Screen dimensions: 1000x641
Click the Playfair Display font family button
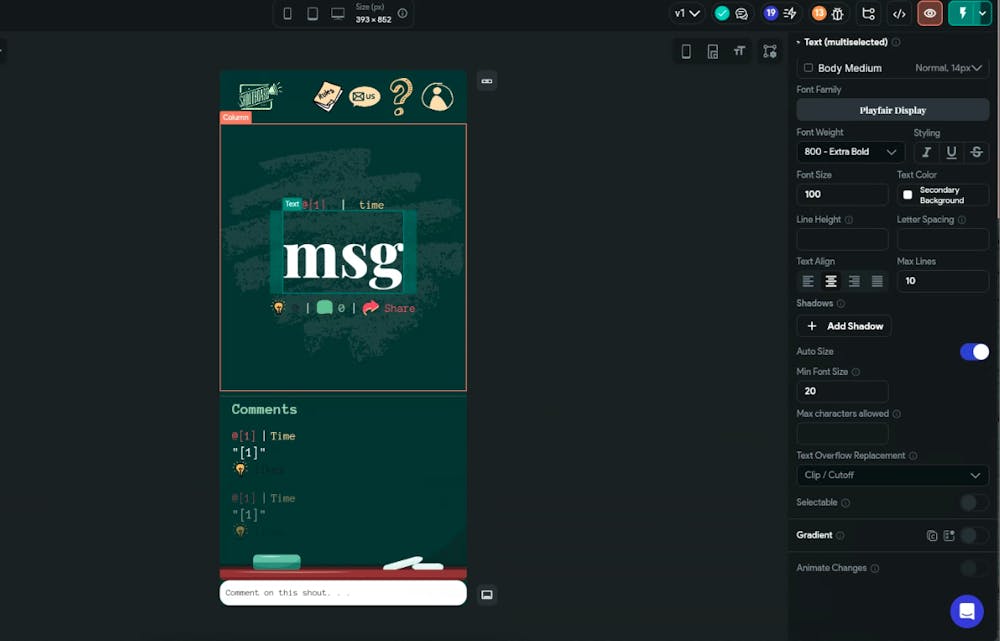point(892,110)
